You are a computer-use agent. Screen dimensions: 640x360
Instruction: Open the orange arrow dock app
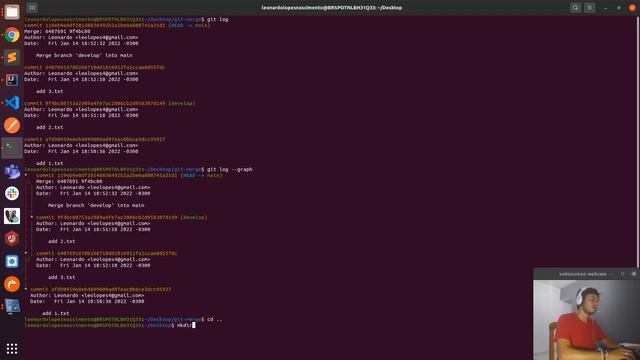click(x=12, y=284)
